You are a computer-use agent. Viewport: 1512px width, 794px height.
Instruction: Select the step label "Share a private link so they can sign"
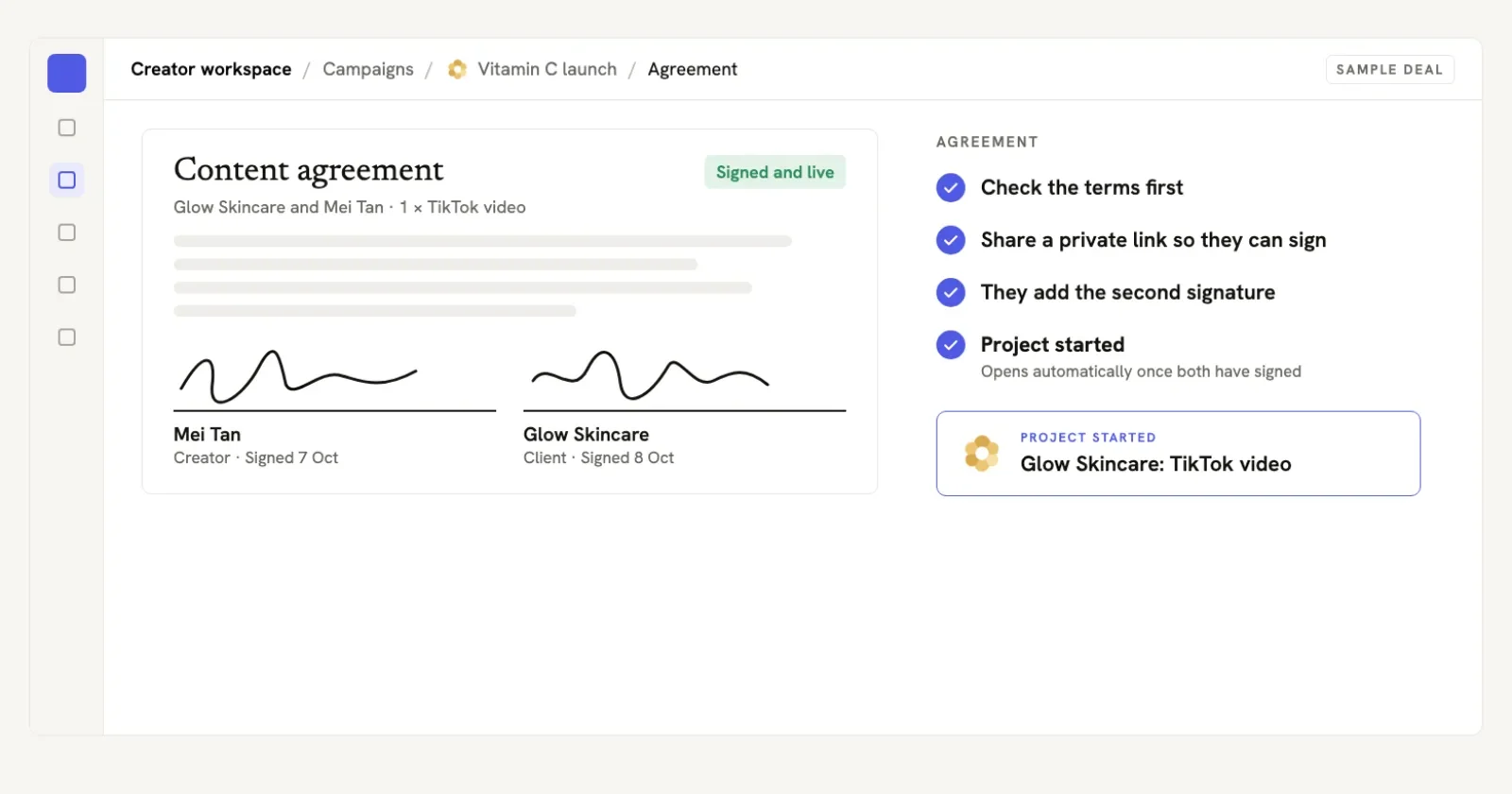pos(1154,240)
